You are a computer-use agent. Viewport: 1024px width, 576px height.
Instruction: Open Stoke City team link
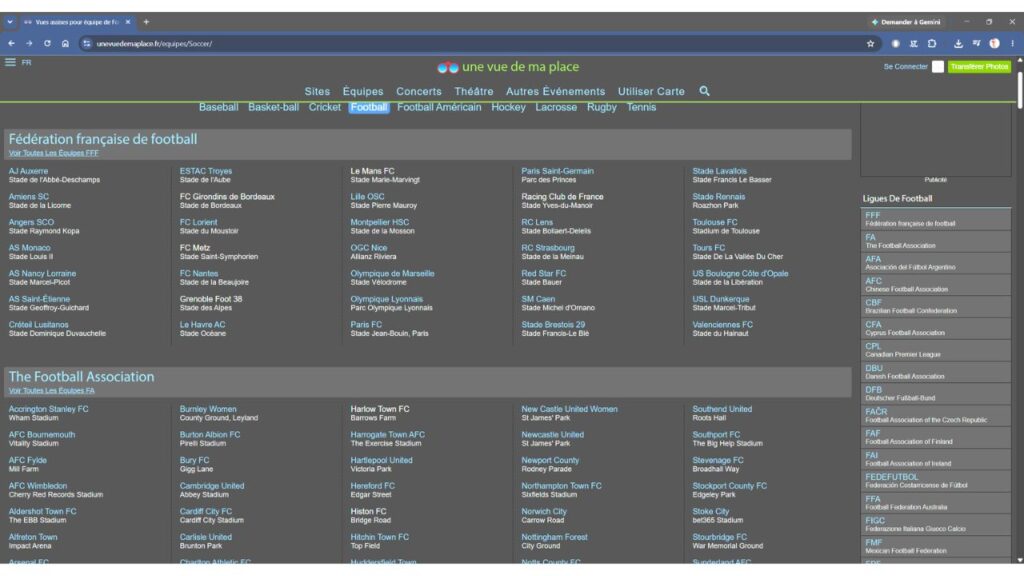pos(711,512)
